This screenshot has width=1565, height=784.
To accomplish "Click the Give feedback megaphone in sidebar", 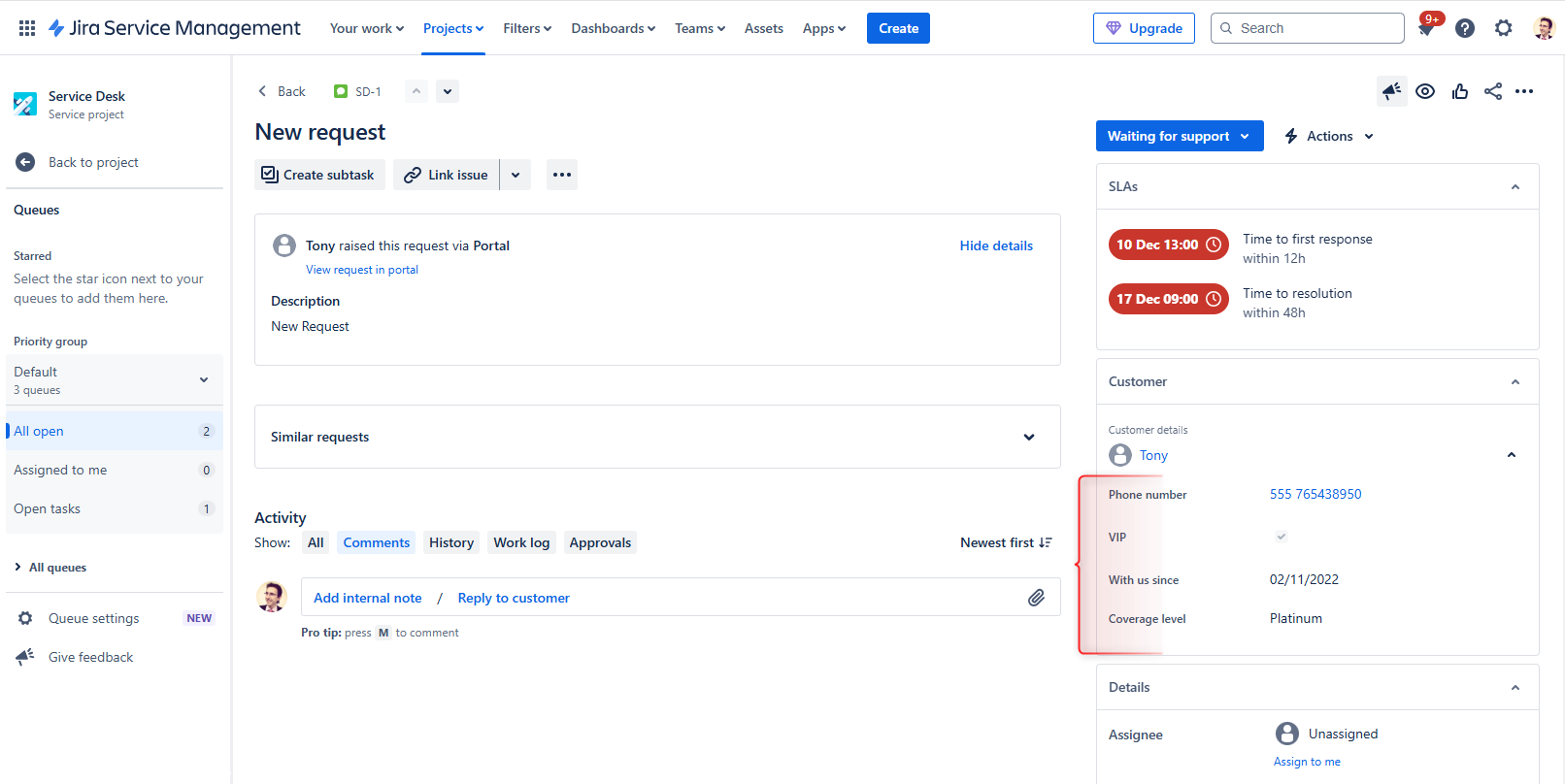I will [25, 657].
